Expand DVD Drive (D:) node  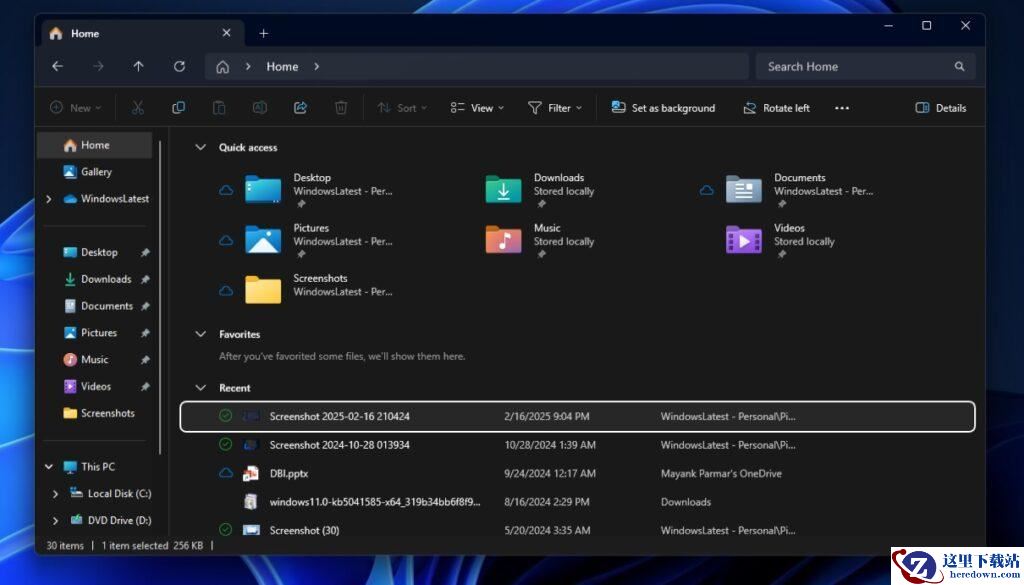click(x=56, y=521)
